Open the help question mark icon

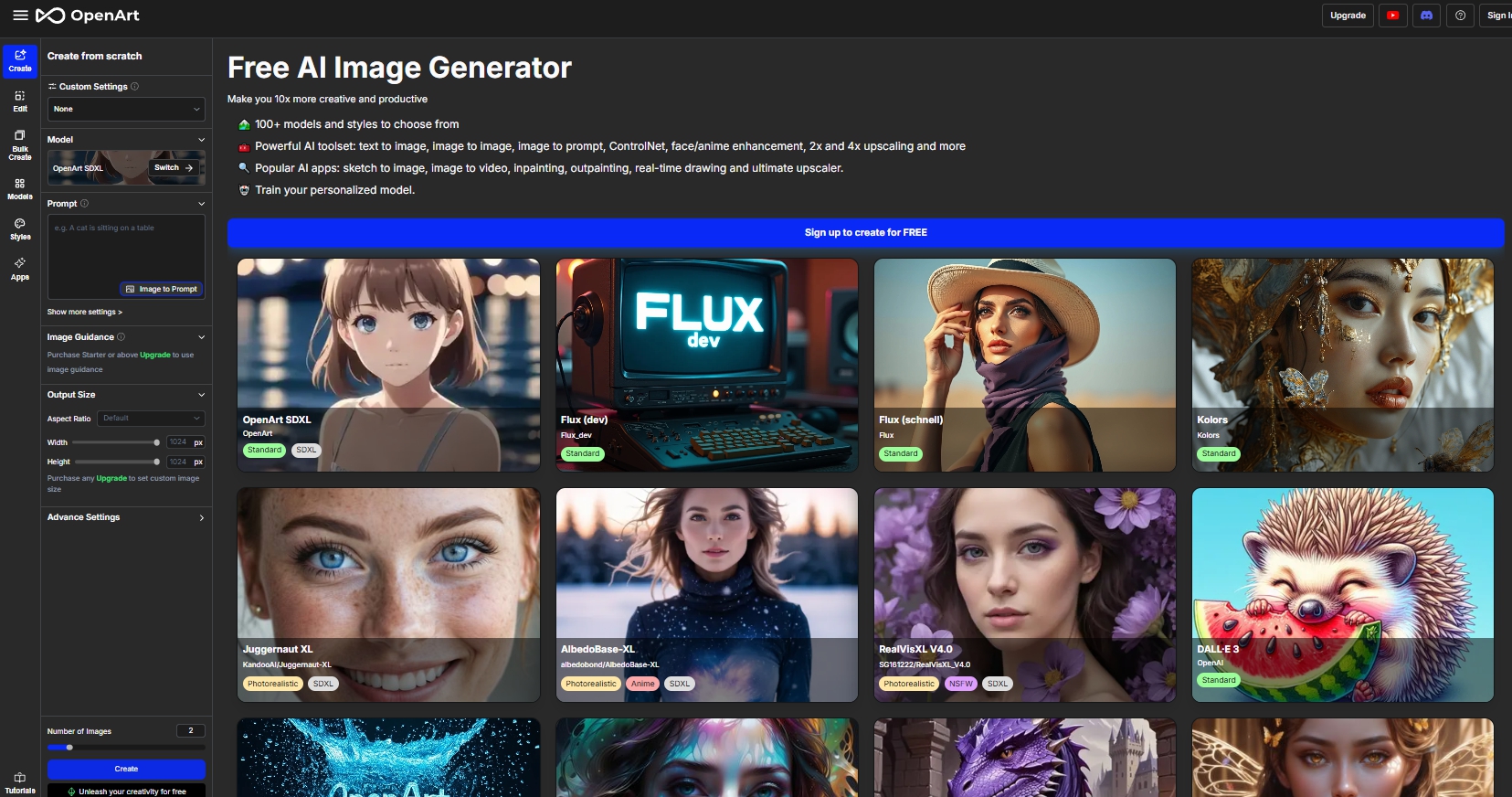pos(1460,16)
